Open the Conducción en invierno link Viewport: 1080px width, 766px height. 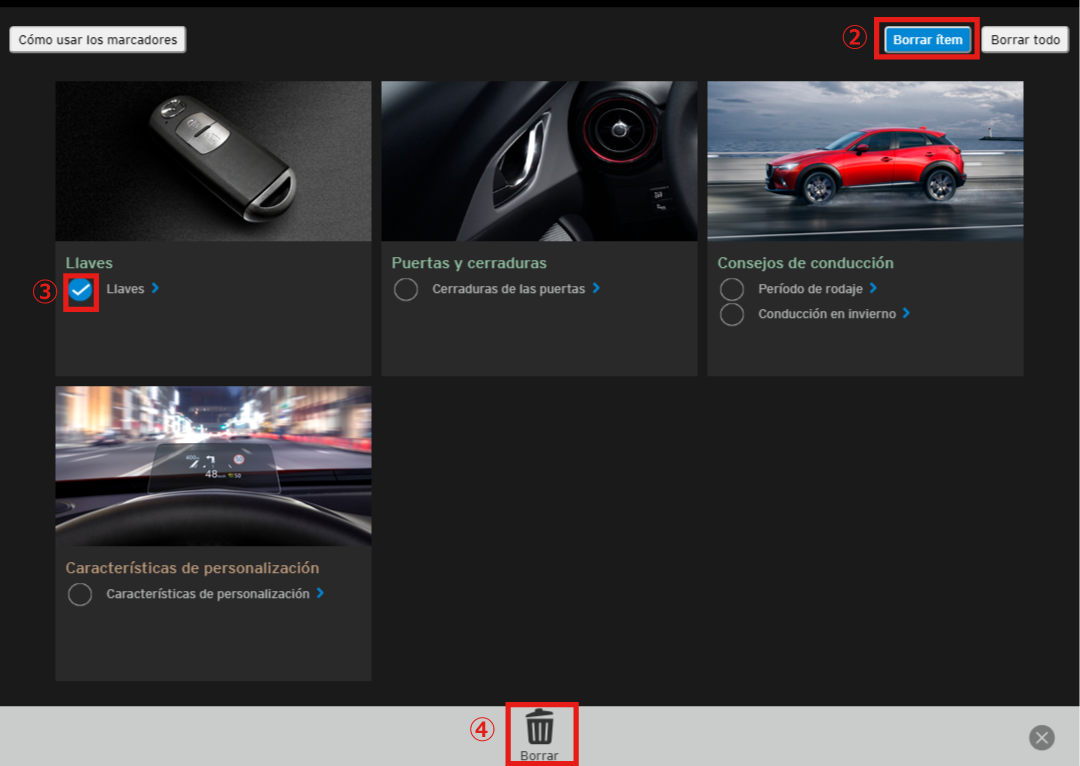click(x=828, y=314)
